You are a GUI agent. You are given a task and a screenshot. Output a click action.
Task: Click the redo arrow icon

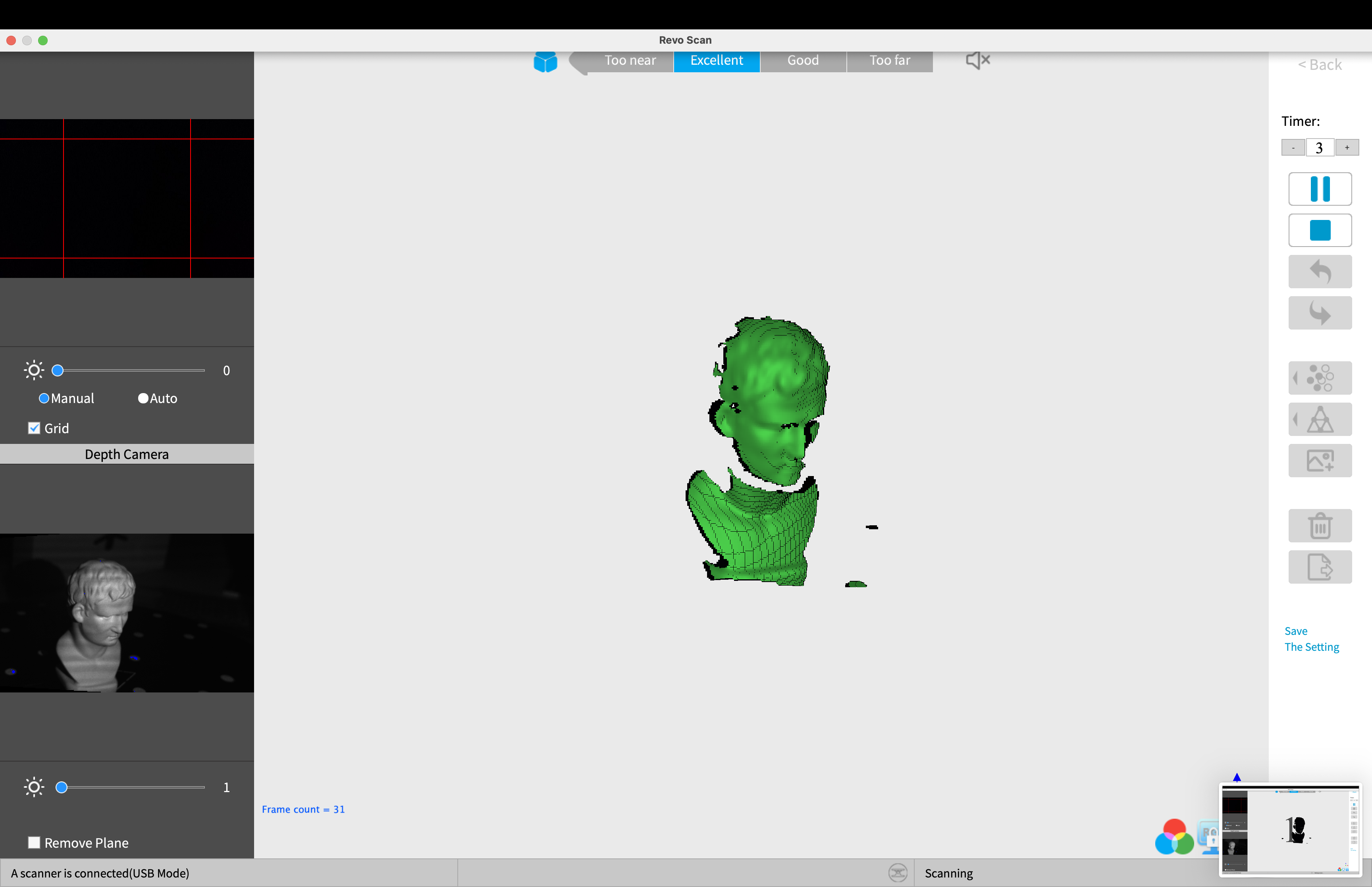[x=1319, y=313]
